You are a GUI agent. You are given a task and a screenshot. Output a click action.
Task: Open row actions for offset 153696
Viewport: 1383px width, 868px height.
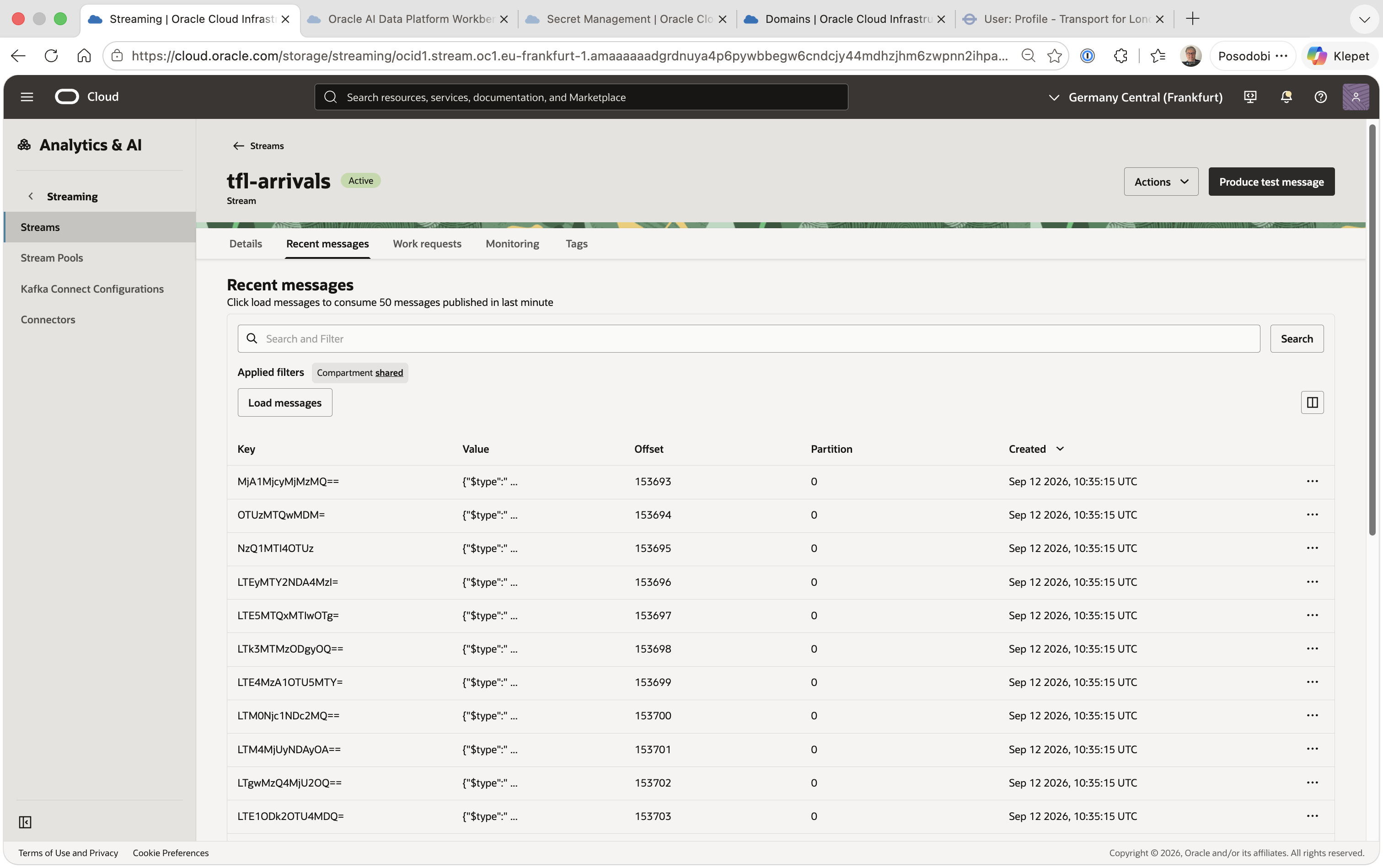click(x=1312, y=582)
